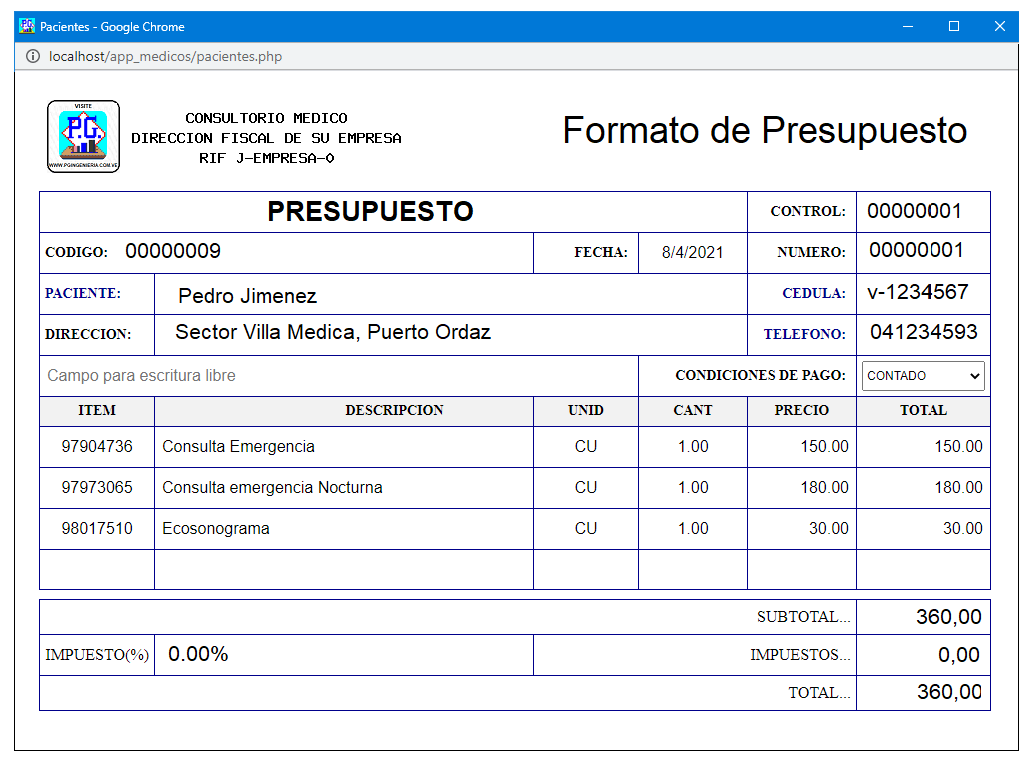
Task: Click the PACIENTE label
Action: click(83, 293)
